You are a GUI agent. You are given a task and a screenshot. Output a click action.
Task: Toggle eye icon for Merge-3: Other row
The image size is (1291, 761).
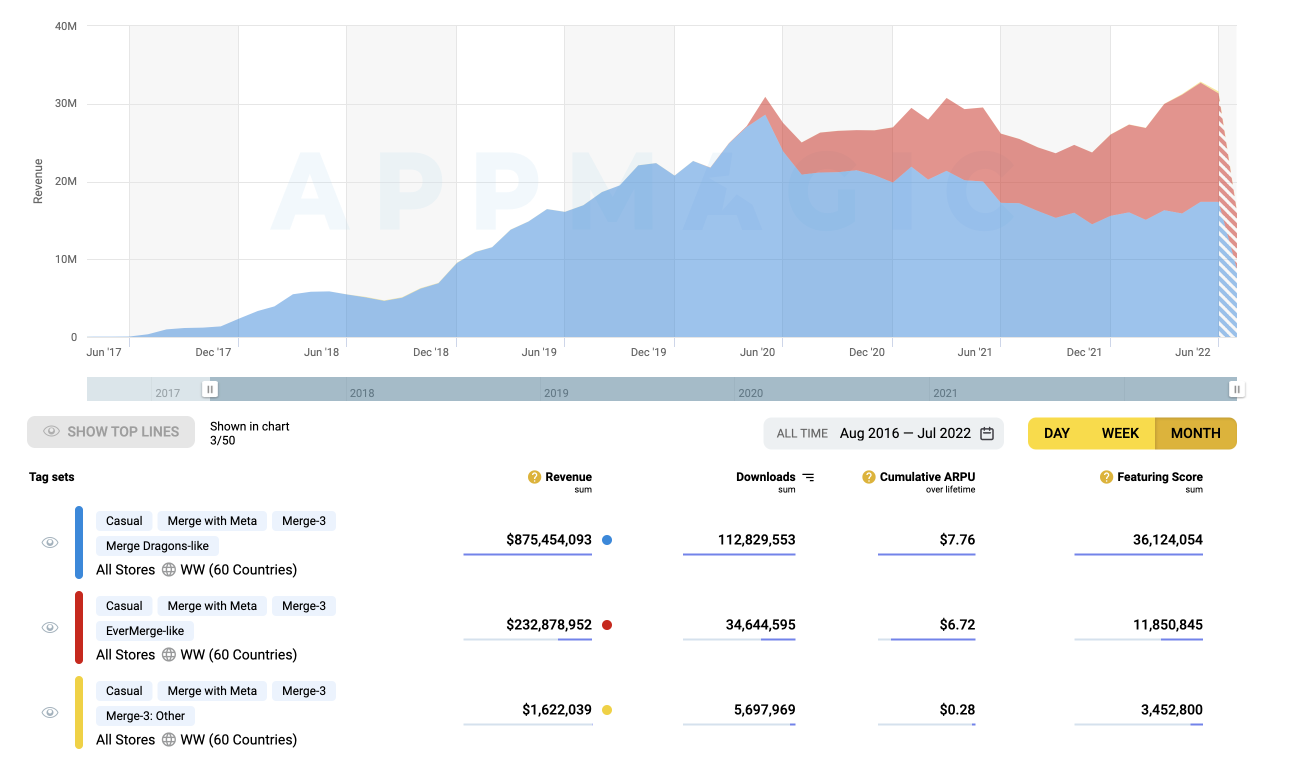pyautogui.click(x=50, y=712)
